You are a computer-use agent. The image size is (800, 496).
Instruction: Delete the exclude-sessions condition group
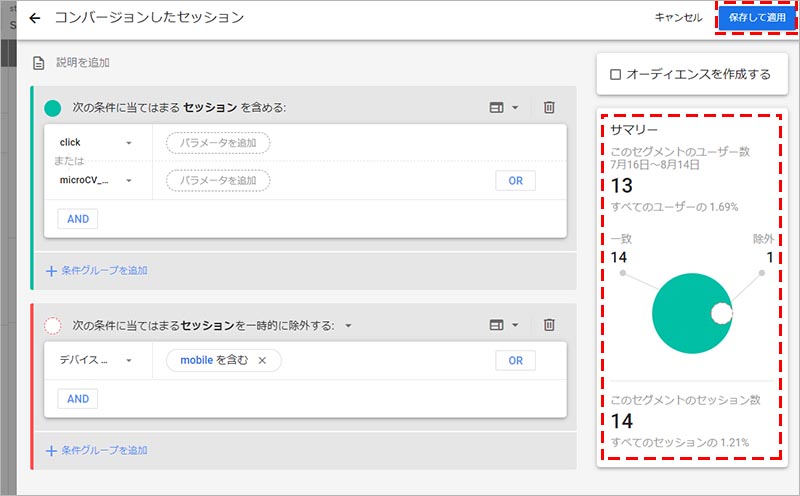549,325
